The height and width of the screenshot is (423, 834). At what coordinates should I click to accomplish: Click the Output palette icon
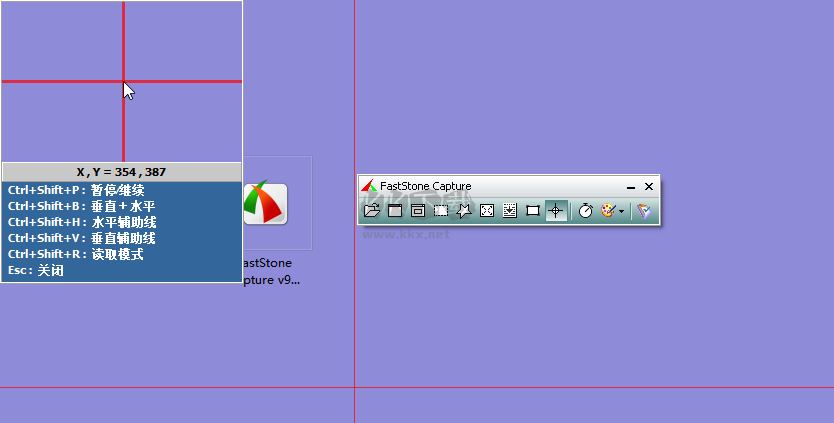tap(608, 211)
